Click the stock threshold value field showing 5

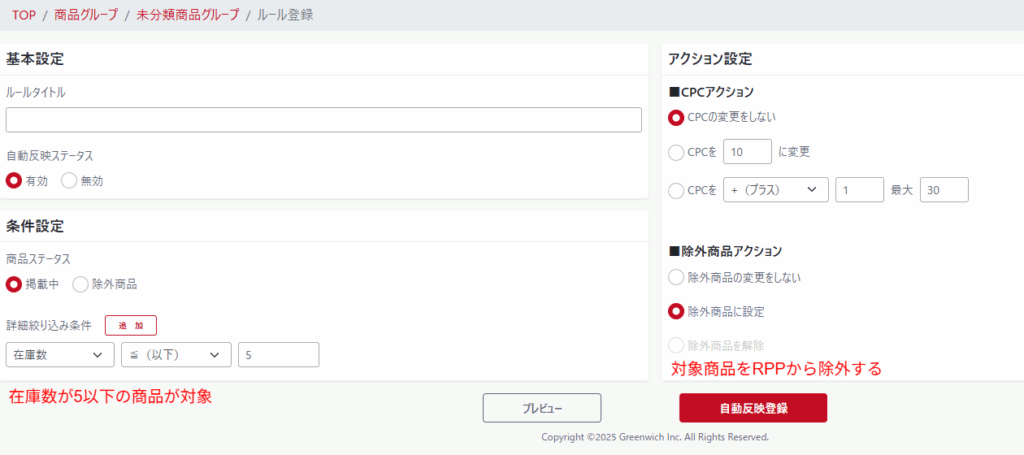279,355
